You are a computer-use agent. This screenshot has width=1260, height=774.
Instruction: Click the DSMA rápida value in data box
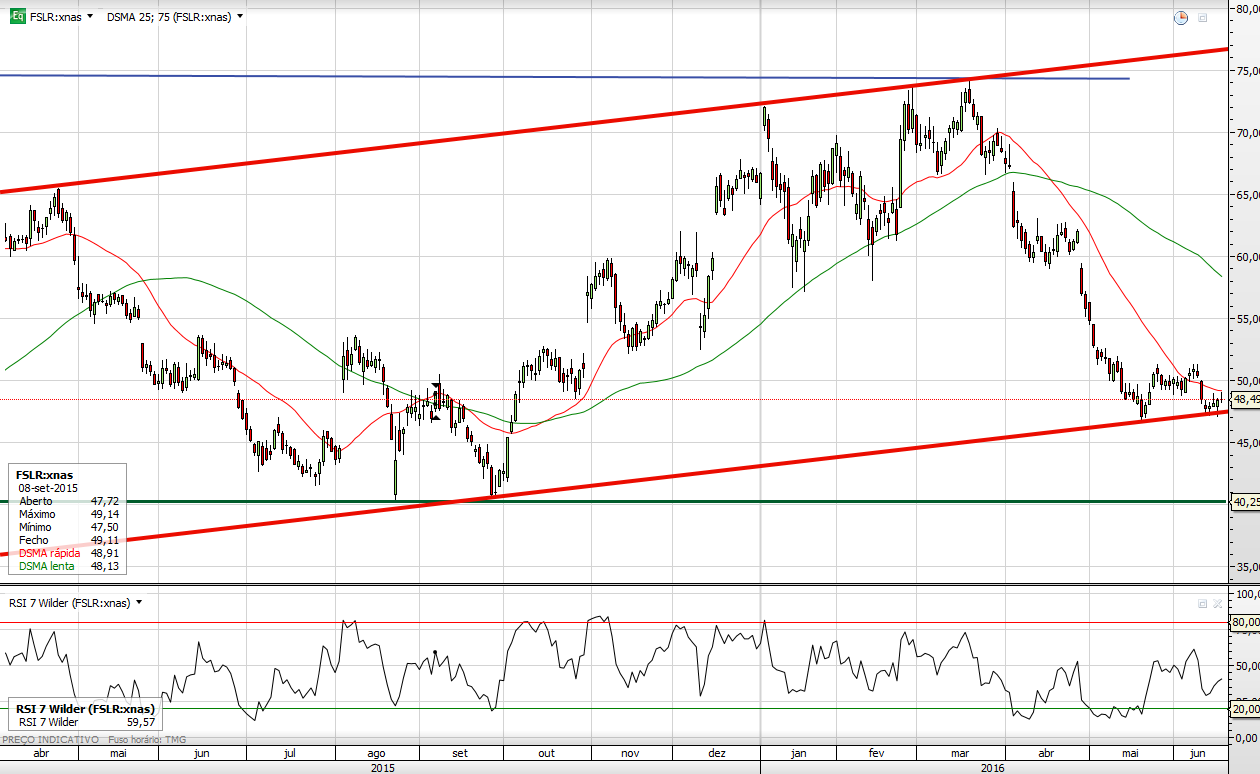click(x=105, y=553)
